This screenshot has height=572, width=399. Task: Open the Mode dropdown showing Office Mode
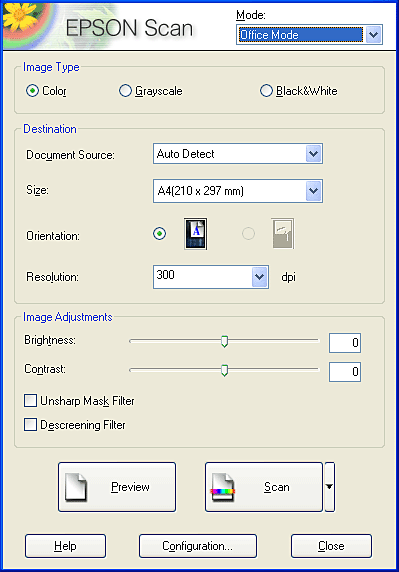(x=309, y=35)
